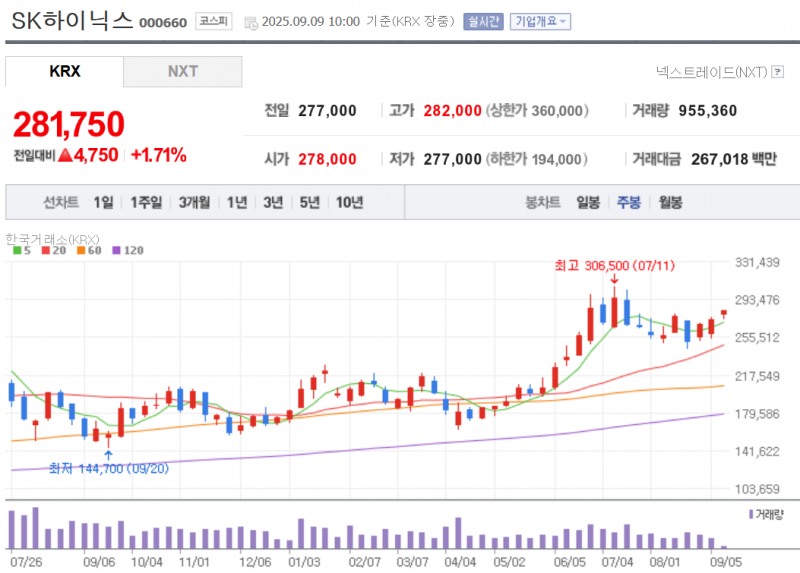Screen dimensions: 800x573
Task: Select the 10년 line chart range
Action: (x=349, y=202)
